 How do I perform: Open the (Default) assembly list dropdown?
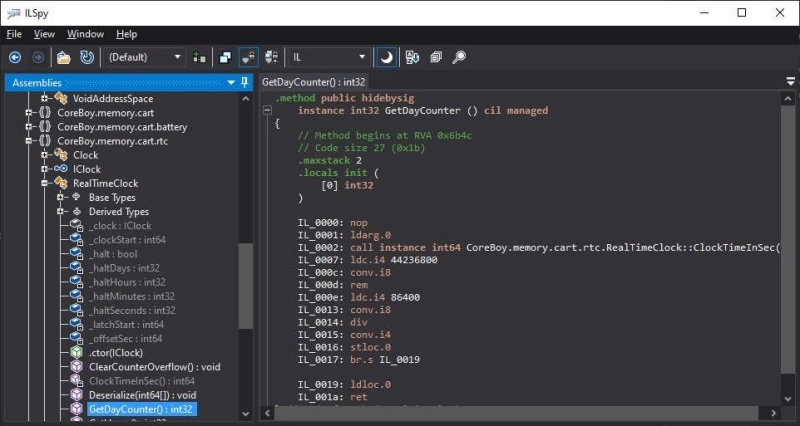click(x=144, y=57)
